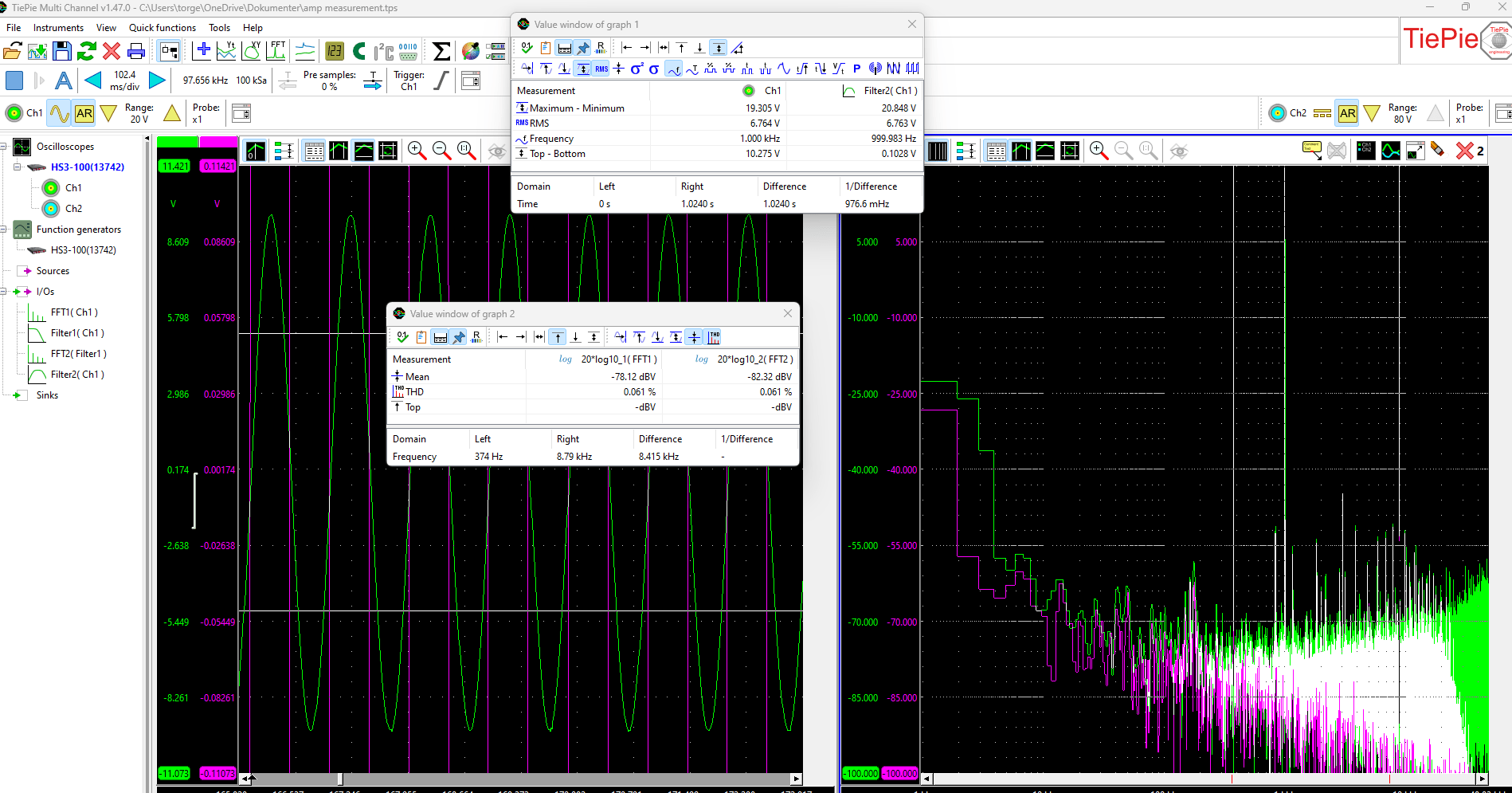Click the Comment Text label tool in graph 2
The width and height of the screenshot is (1512, 793).
(x=1311, y=151)
